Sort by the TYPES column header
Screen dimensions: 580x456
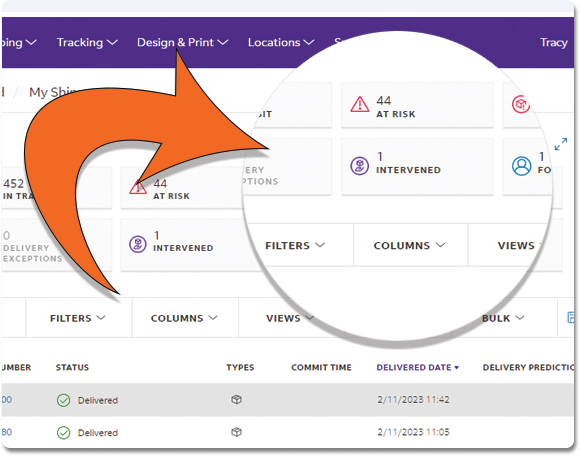240,367
